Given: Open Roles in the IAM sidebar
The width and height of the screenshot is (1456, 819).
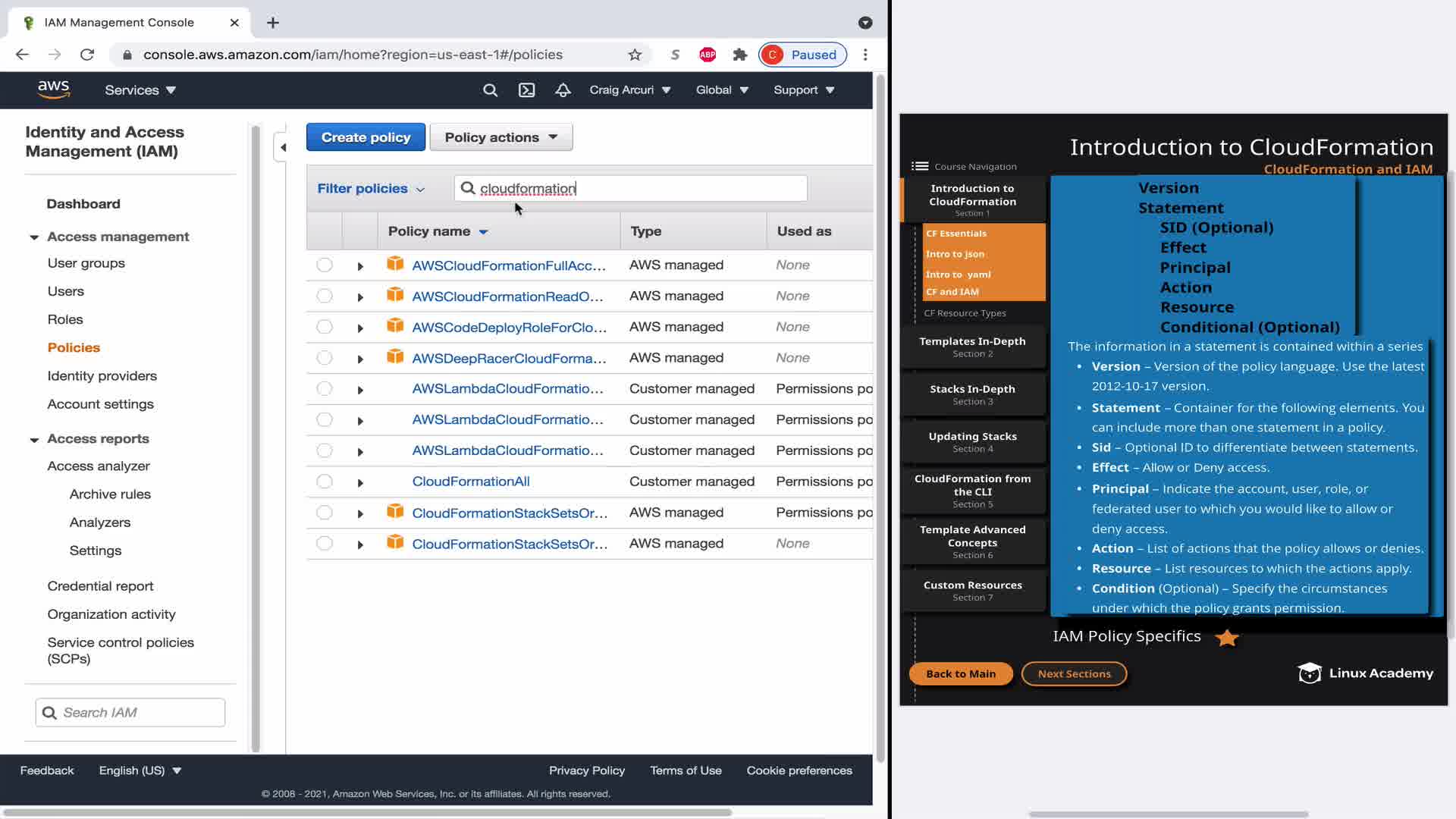Looking at the screenshot, I should coord(65,319).
